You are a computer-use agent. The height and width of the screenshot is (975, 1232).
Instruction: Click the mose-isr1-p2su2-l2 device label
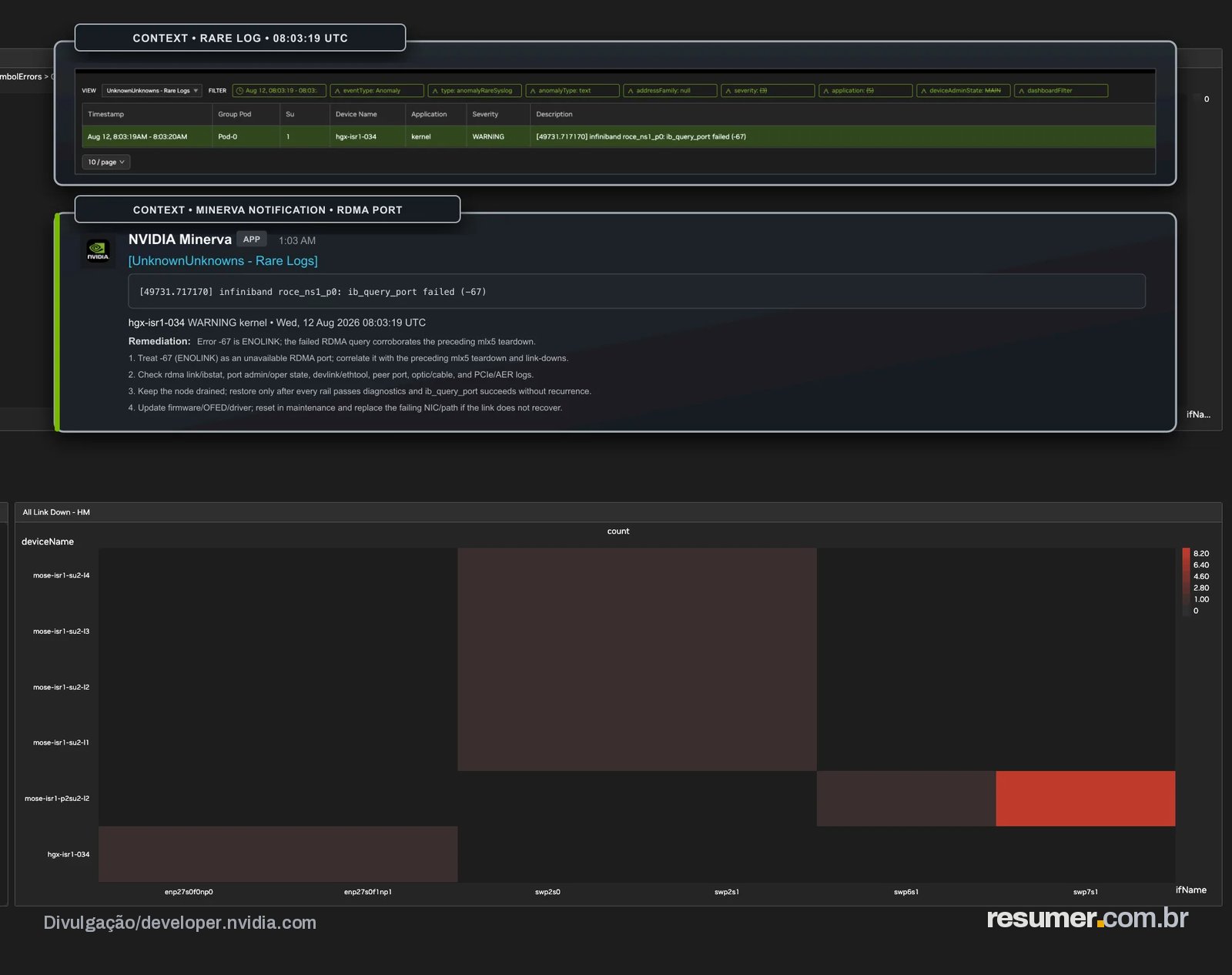(57, 799)
